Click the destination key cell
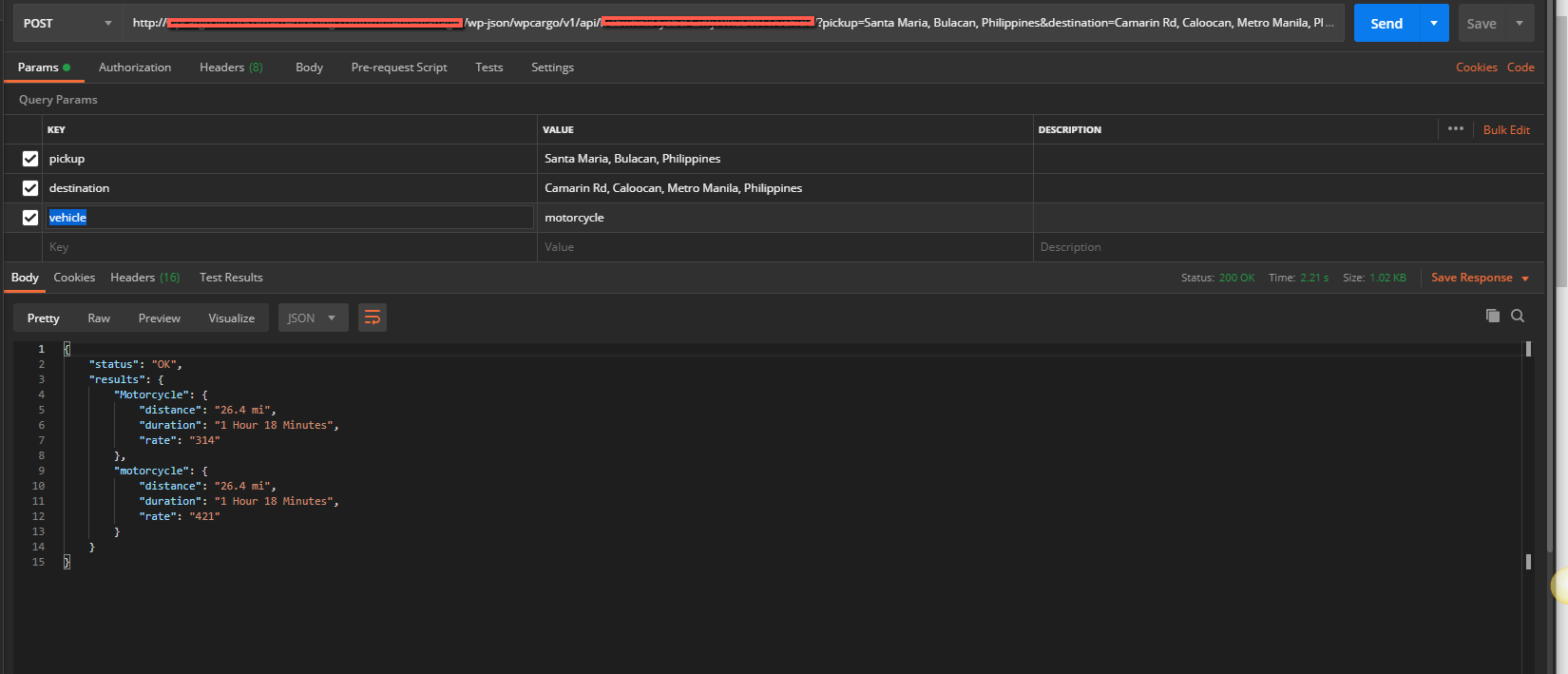The image size is (1568, 674). pyautogui.click(x=291, y=188)
